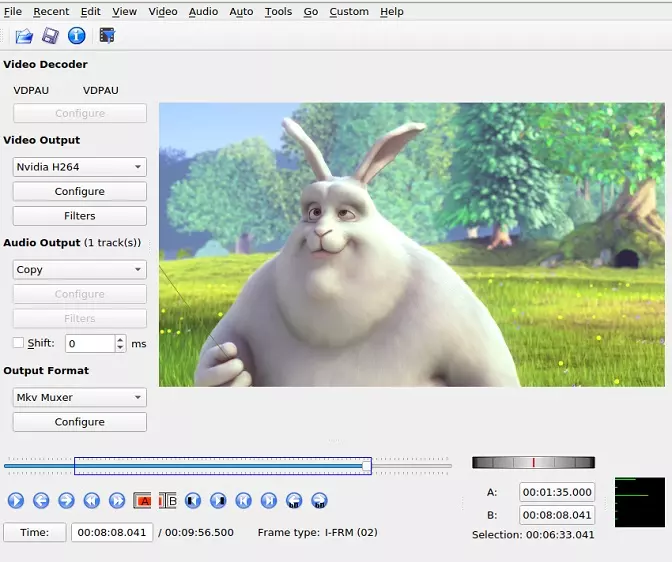The height and width of the screenshot is (562, 672).
Task: Open the Auto menu
Action: point(241,12)
